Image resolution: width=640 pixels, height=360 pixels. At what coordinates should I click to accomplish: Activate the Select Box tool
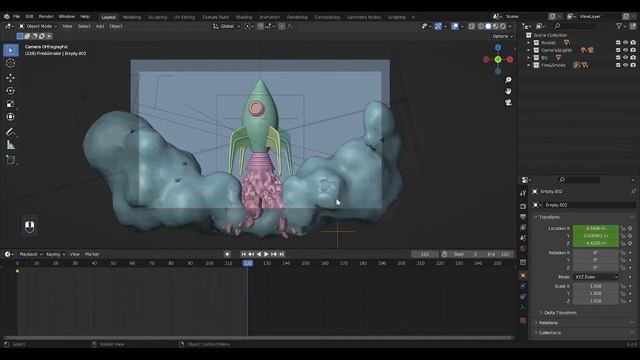11,50
